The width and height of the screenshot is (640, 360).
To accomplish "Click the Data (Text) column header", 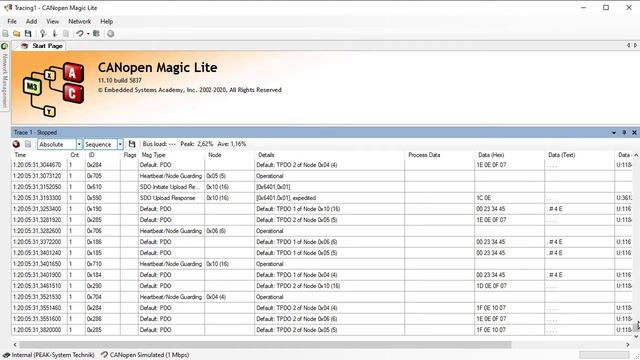I will click(x=579, y=155).
